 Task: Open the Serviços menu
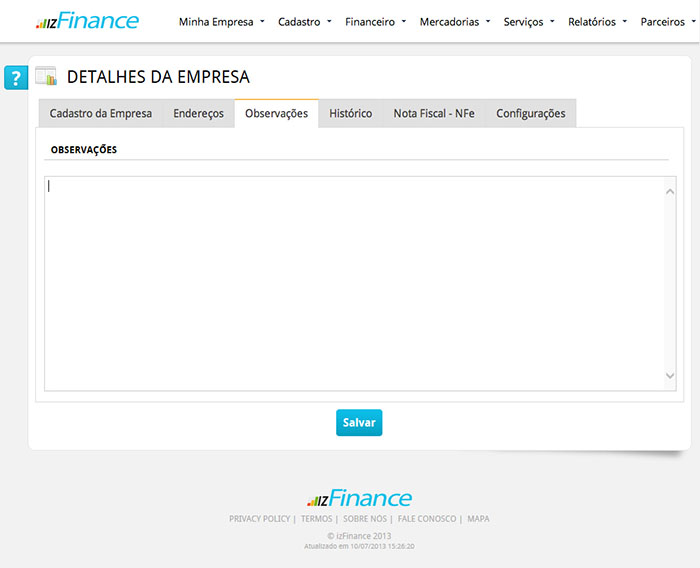pos(529,21)
